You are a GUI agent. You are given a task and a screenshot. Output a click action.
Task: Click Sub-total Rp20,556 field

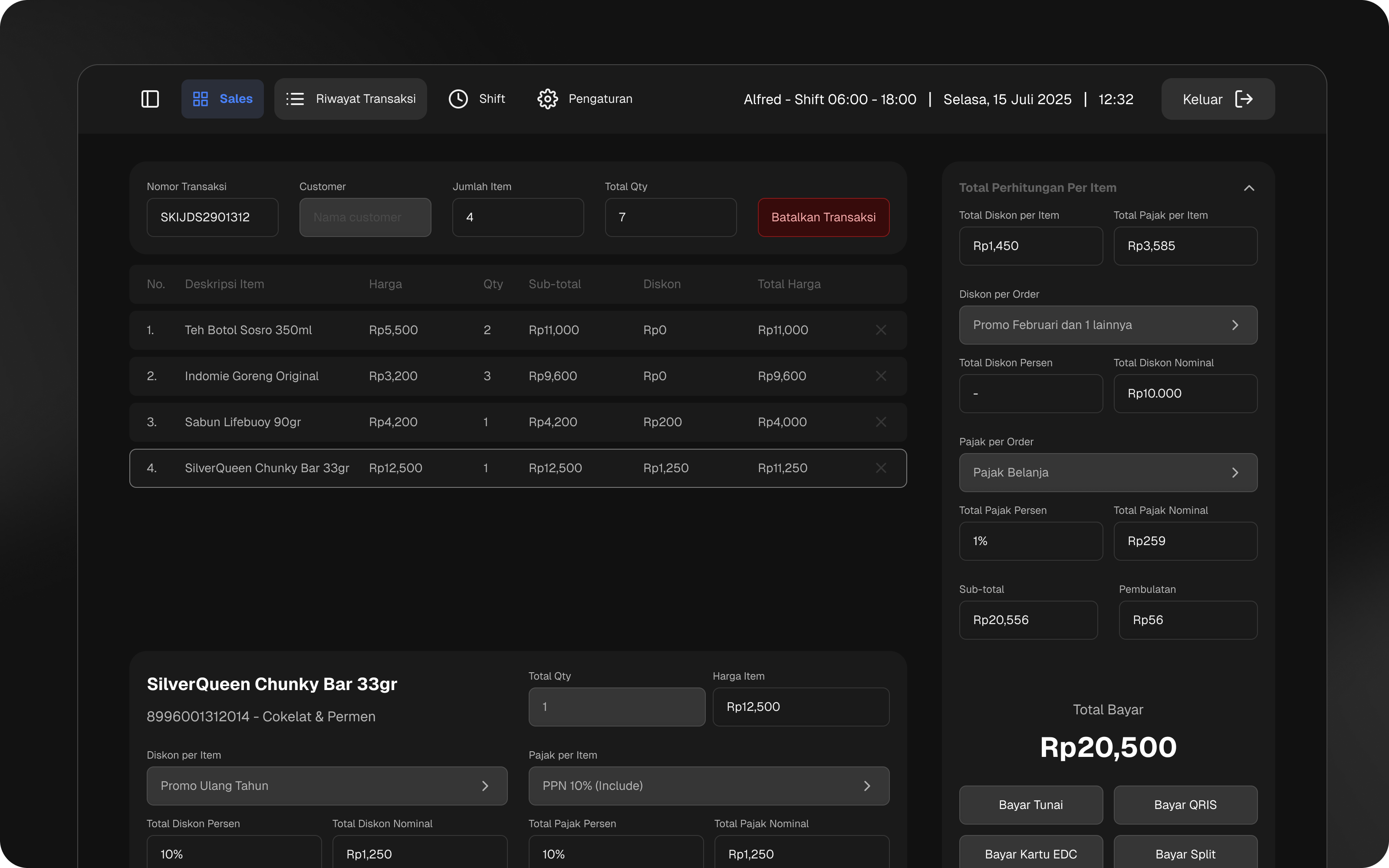point(1028,620)
